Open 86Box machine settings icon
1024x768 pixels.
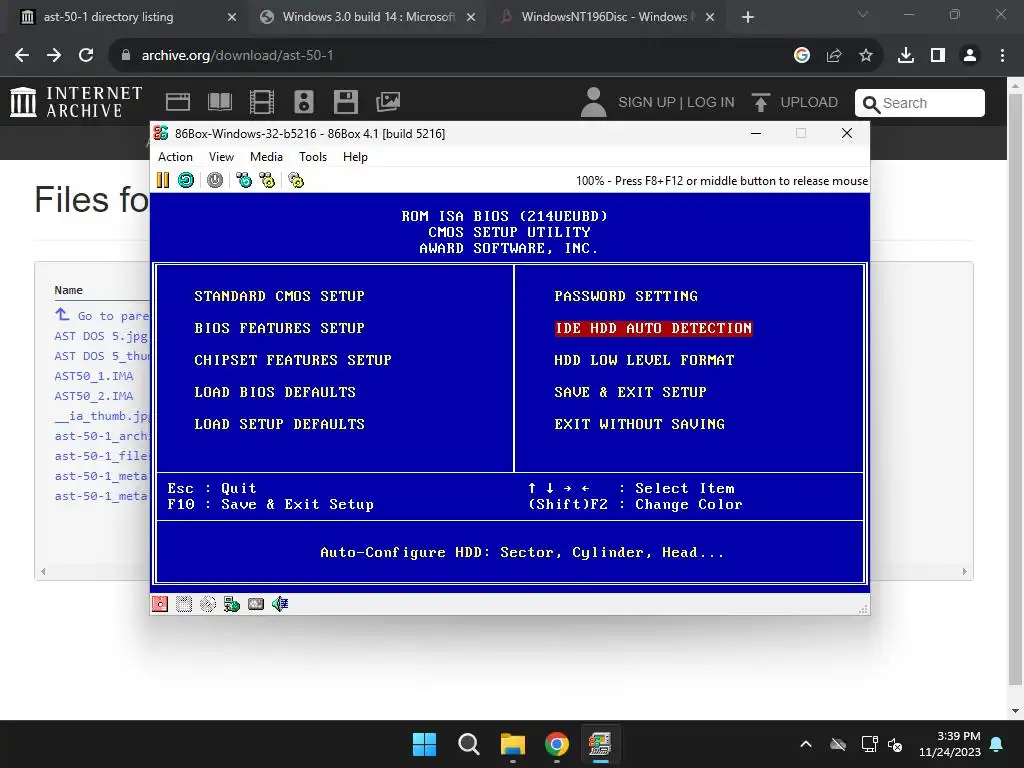[x=296, y=180]
